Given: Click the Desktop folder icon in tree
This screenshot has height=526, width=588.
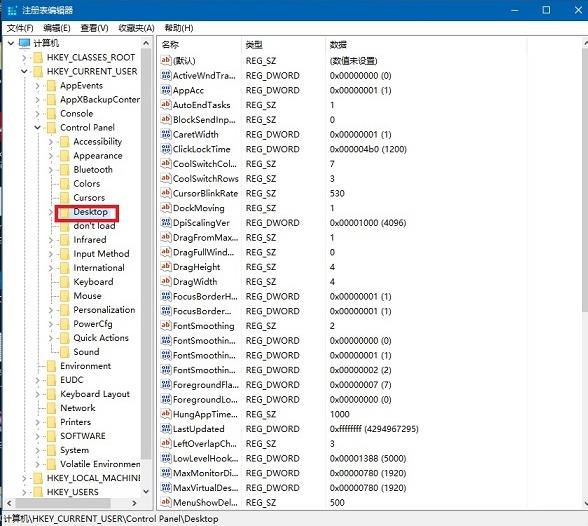Looking at the screenshot, I should coord(65,212).
